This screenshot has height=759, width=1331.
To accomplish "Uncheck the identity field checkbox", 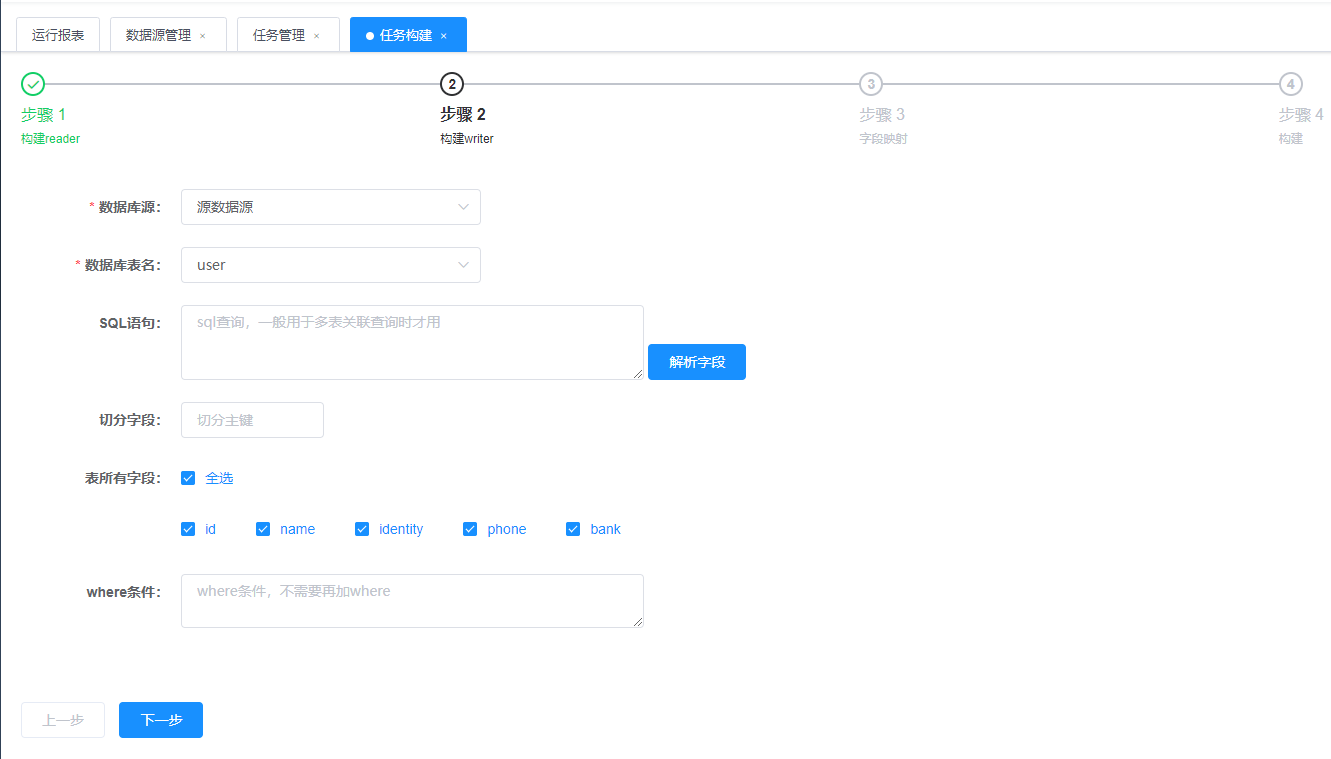I will [362, 529].
